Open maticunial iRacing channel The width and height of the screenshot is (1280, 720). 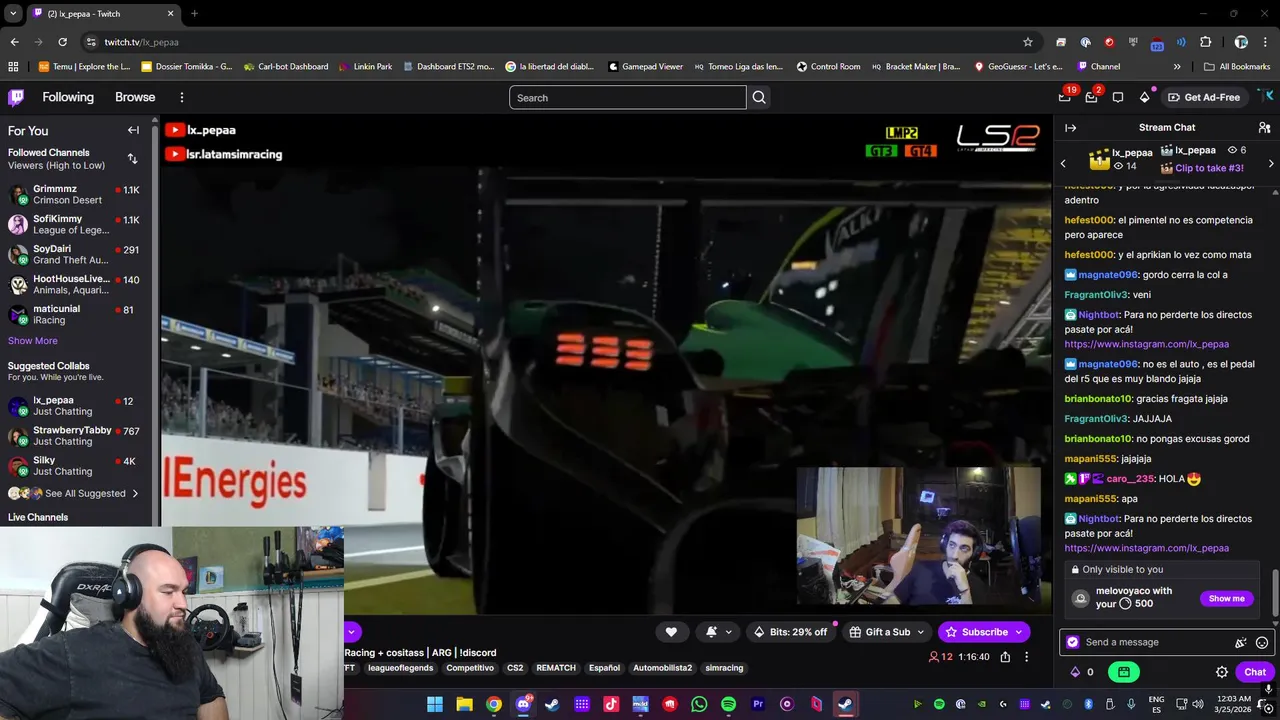(x=76, y=314)
